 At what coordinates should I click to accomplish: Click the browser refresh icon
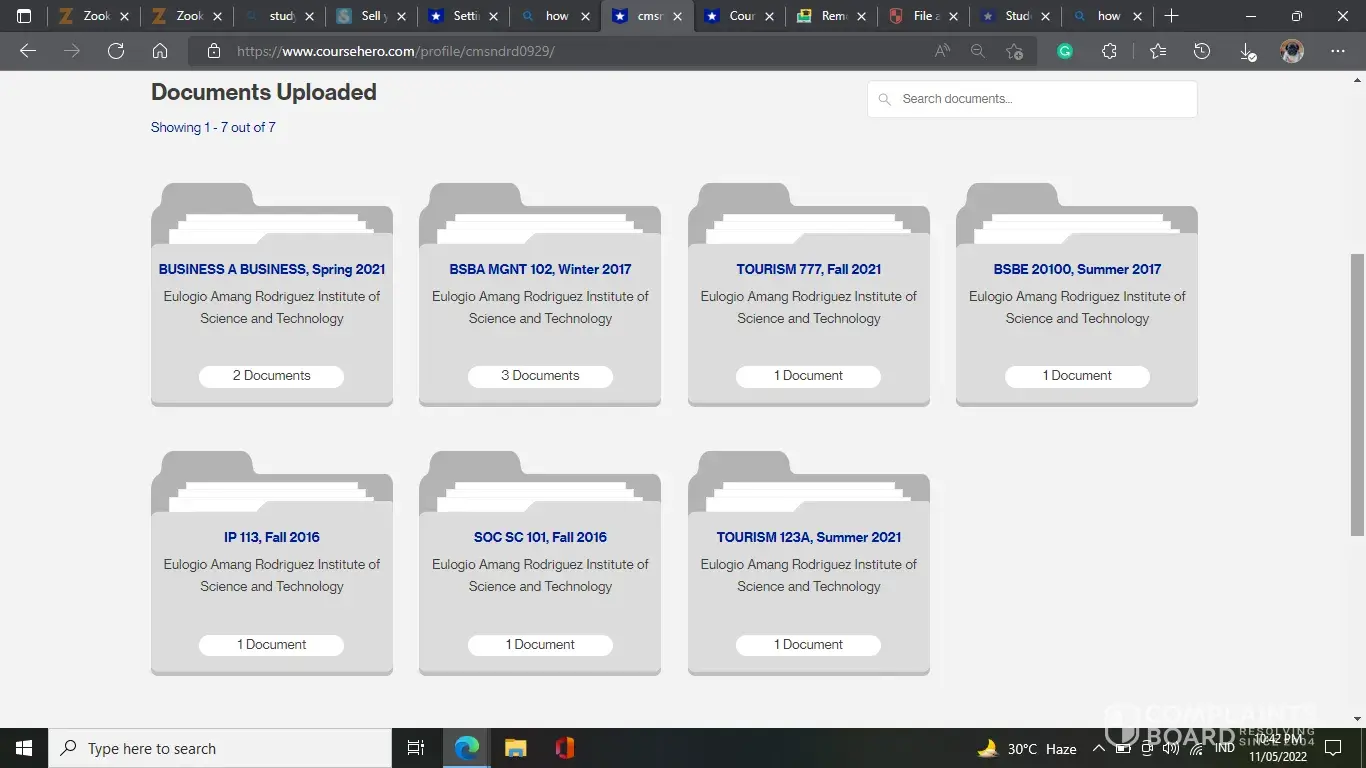click(x=116, y=51)
